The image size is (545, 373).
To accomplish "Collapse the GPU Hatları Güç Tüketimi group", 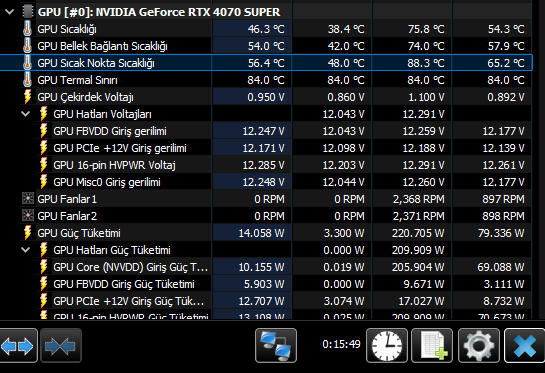I will click(25, 250).
